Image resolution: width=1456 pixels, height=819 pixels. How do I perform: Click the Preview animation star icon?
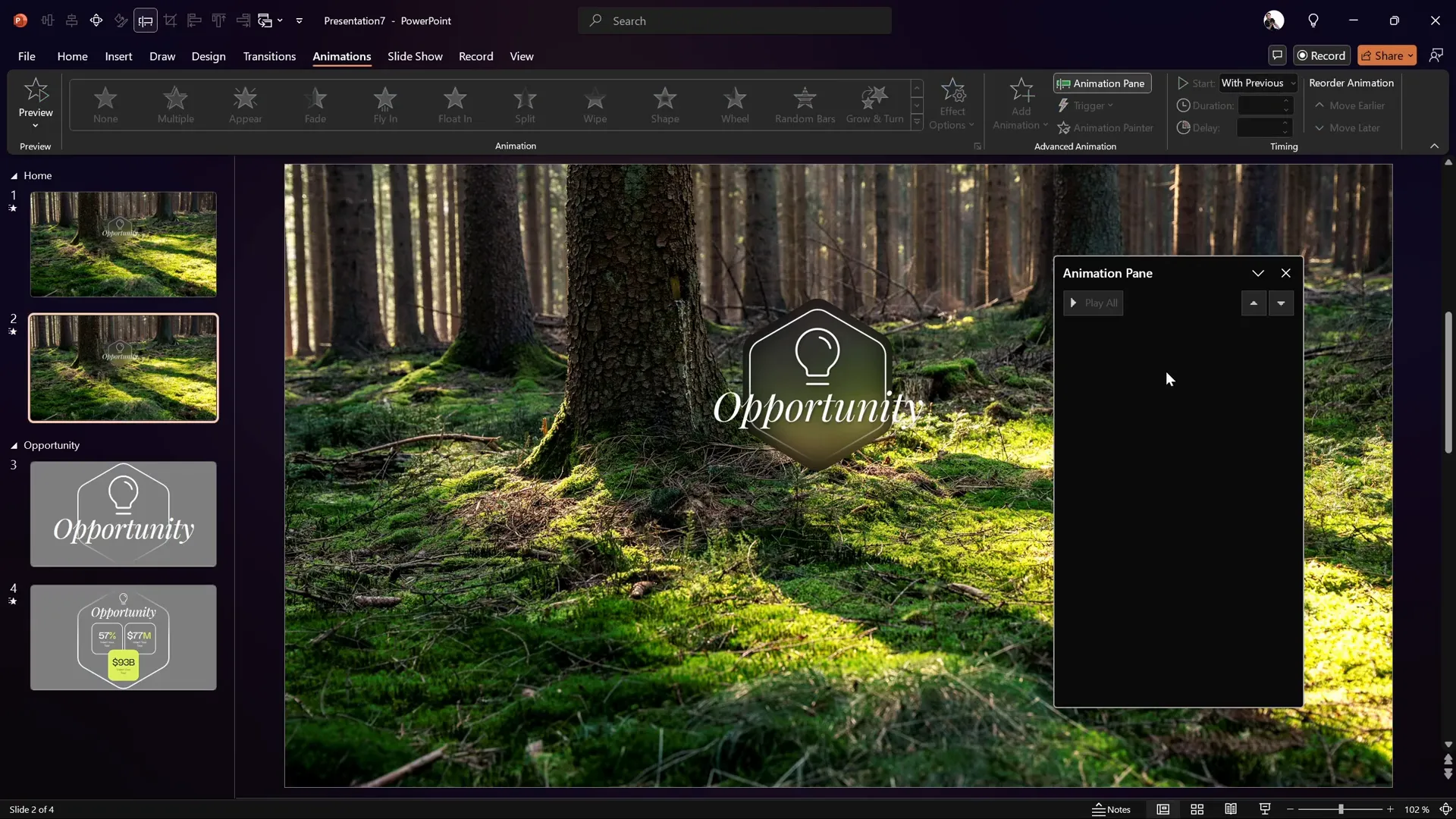[x=36, y=91]
